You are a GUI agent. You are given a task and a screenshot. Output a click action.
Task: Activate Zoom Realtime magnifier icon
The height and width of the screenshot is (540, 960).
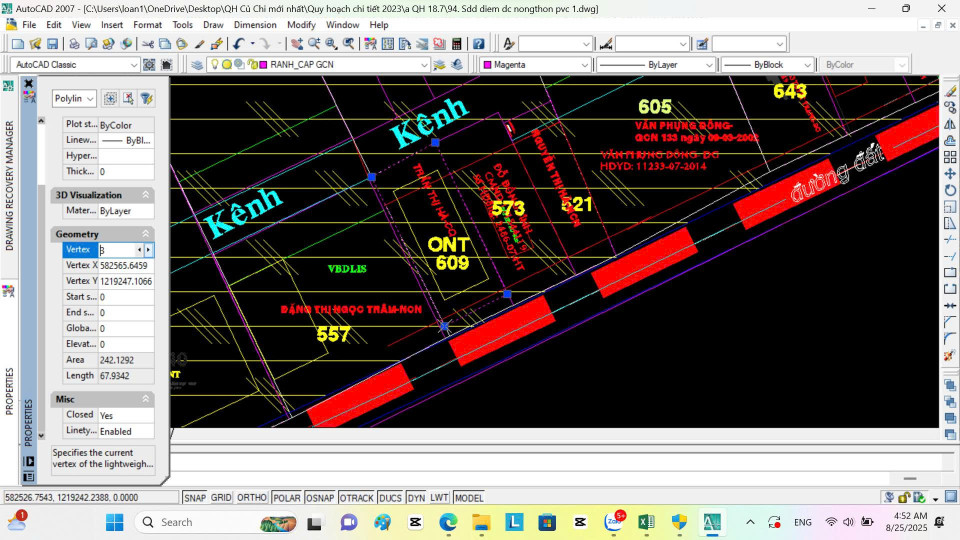pyautogui.click(x=314, y=44)
